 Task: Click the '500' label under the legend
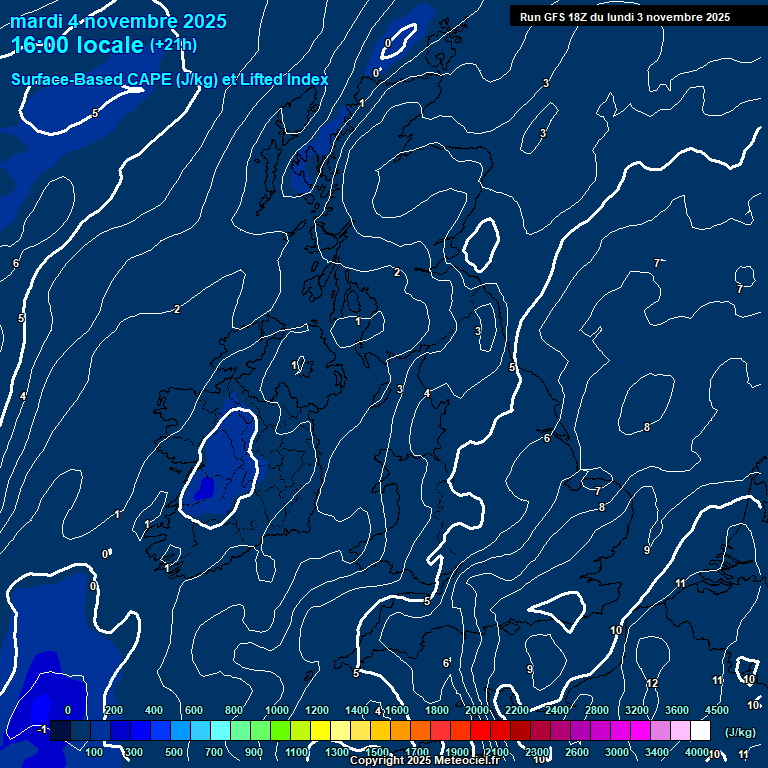[x=174, y=752]
